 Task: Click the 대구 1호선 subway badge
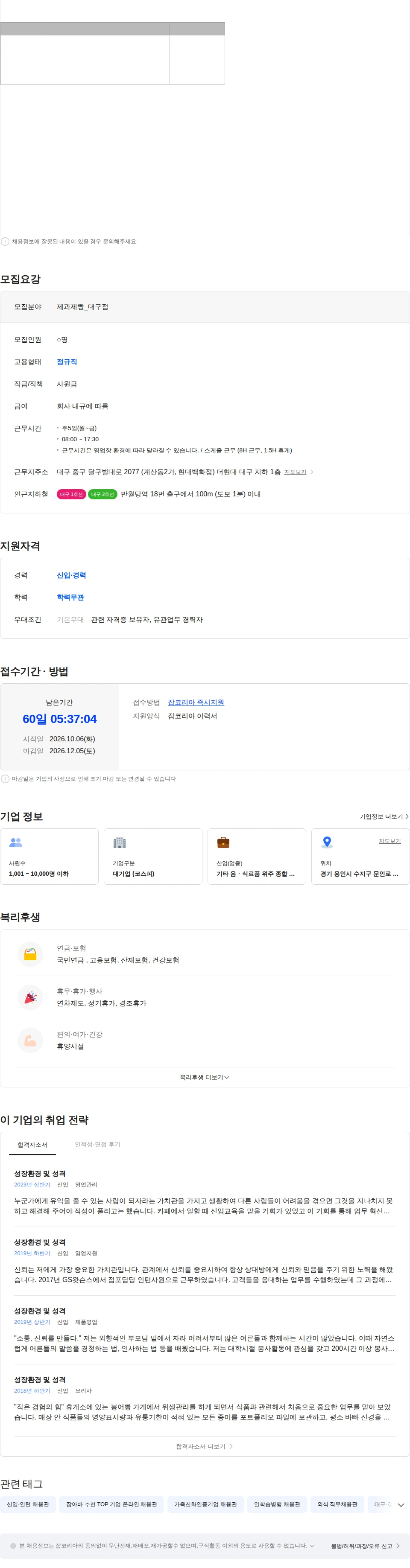click(x=71, y=495)
